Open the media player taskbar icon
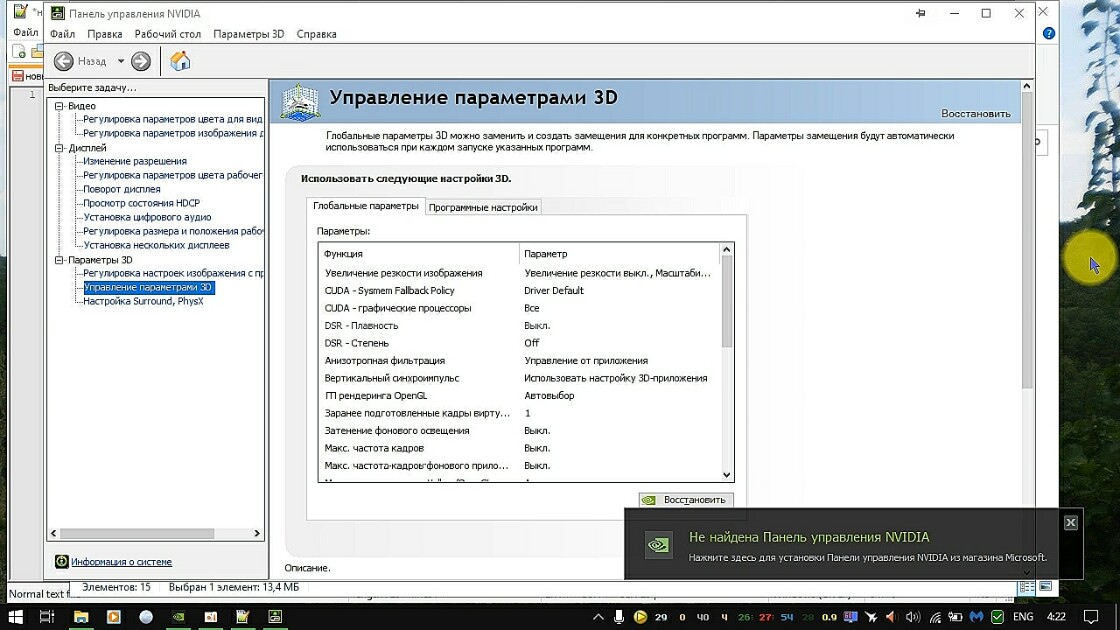This screenshot has height=630, width=1120. pyautogui.click(x=114, y=616)
